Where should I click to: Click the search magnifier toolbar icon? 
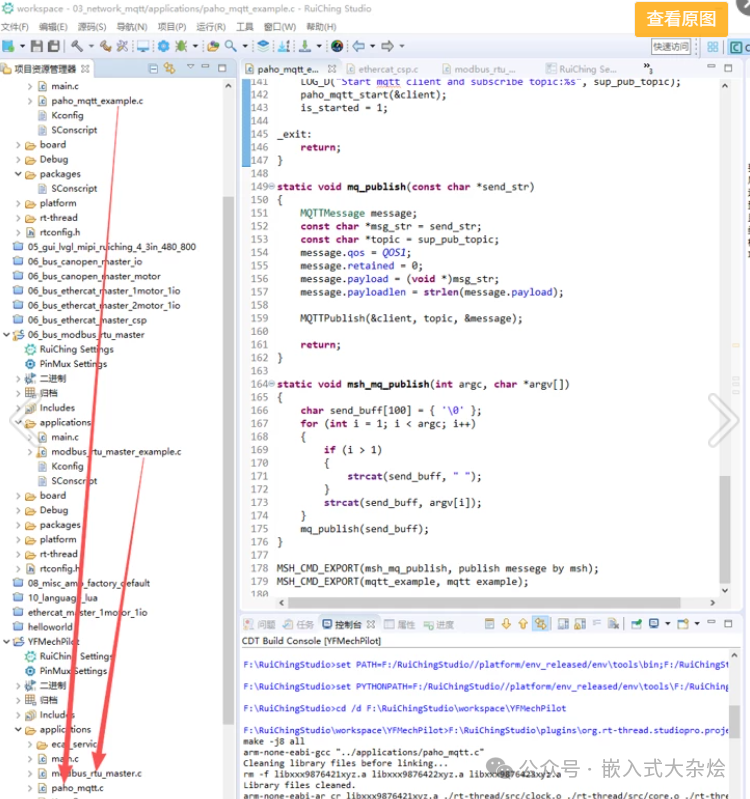[x=231, y=46]
